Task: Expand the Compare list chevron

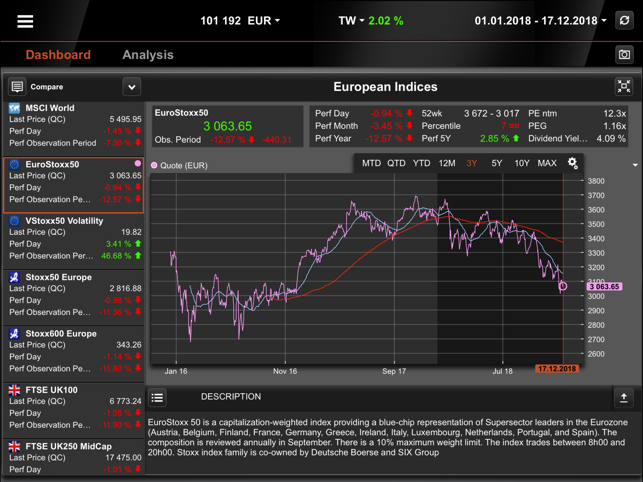Action: coord(132,87)
